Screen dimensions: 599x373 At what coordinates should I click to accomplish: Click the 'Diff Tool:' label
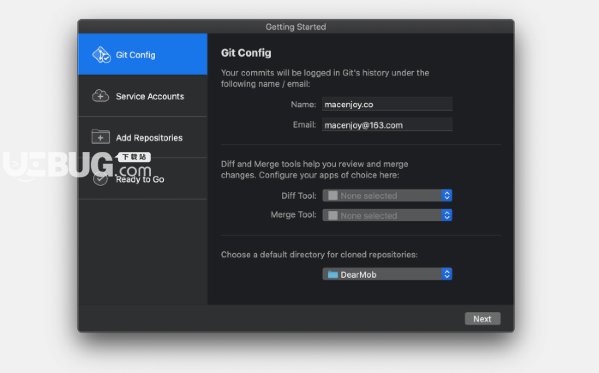click(x=299, y=196)
